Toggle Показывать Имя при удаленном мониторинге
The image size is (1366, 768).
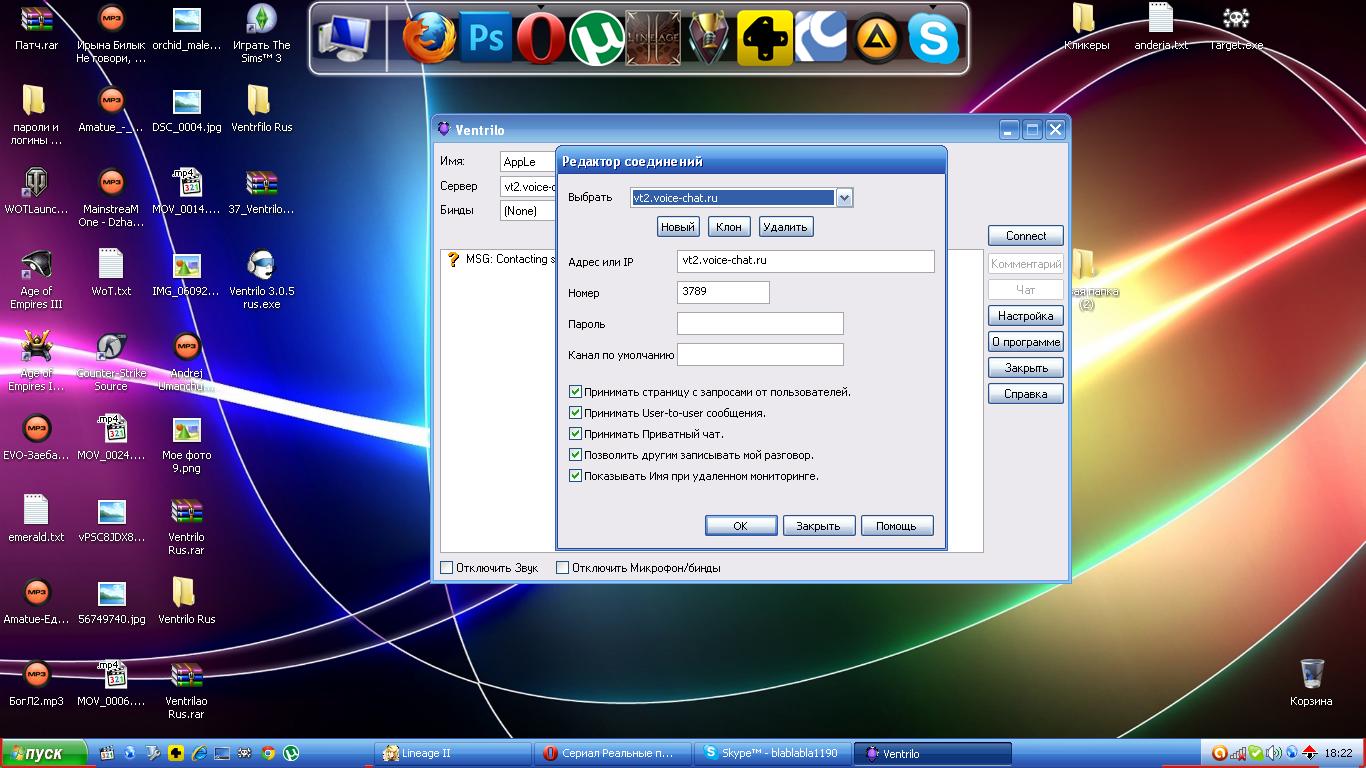coord(575,476)
